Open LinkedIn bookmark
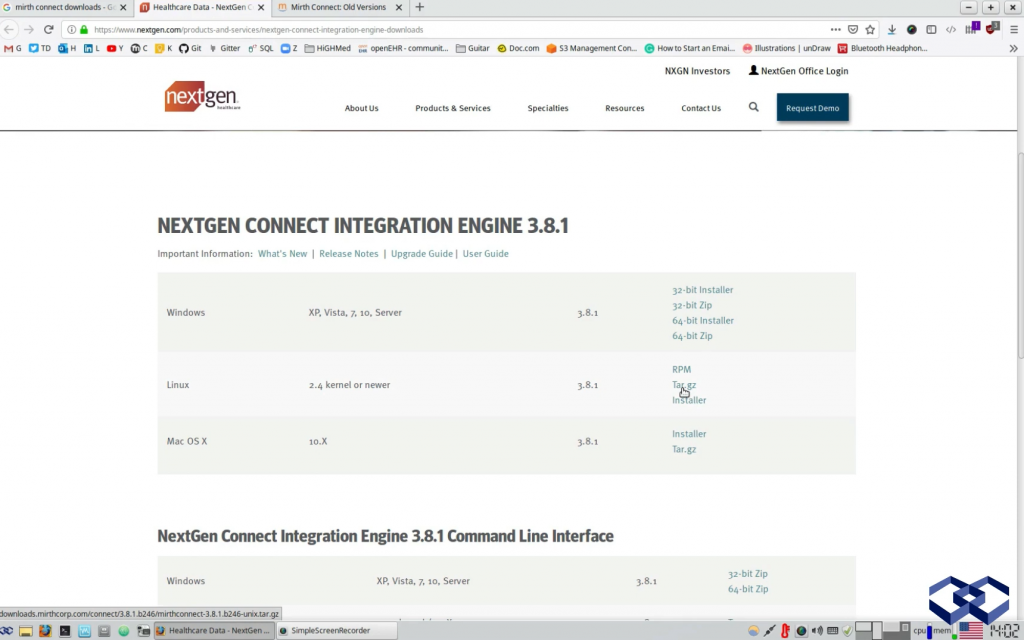Screen dimensions: 1024x640 [91, 48]
